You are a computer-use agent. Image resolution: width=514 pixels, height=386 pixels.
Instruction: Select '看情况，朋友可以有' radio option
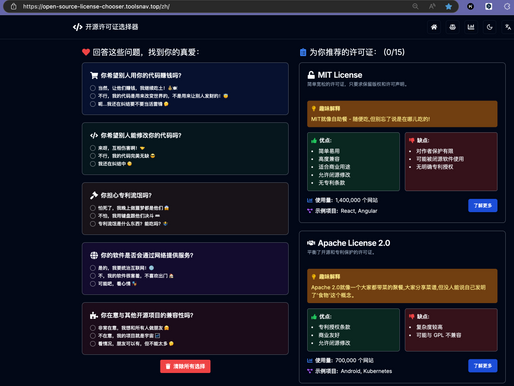[x=93, y=344]
